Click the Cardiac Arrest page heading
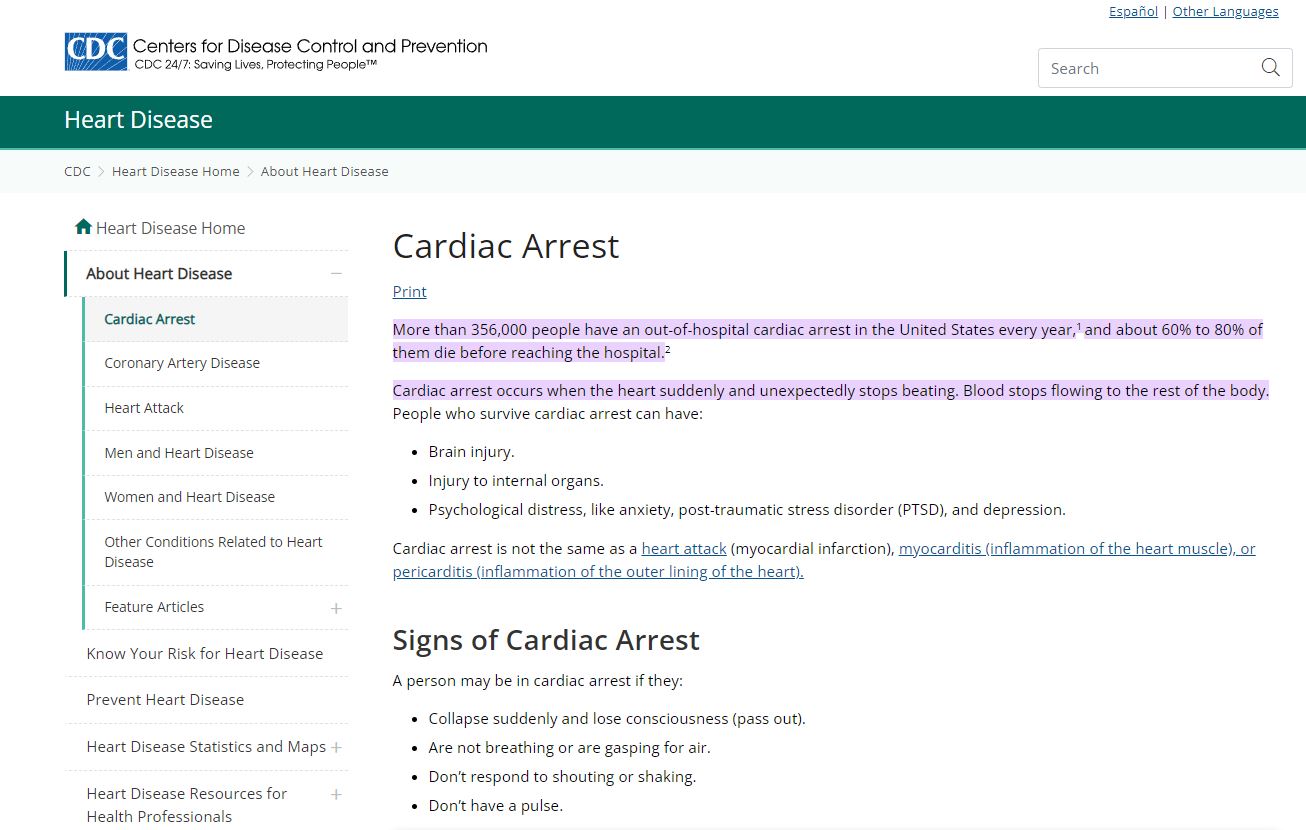The width and height of the screenshot is (1306, 830). [x=506, y=246]
